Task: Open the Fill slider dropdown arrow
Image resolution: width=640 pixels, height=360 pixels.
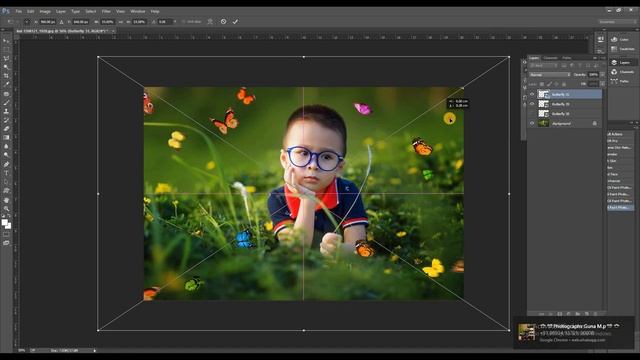Action: [602, 84]
